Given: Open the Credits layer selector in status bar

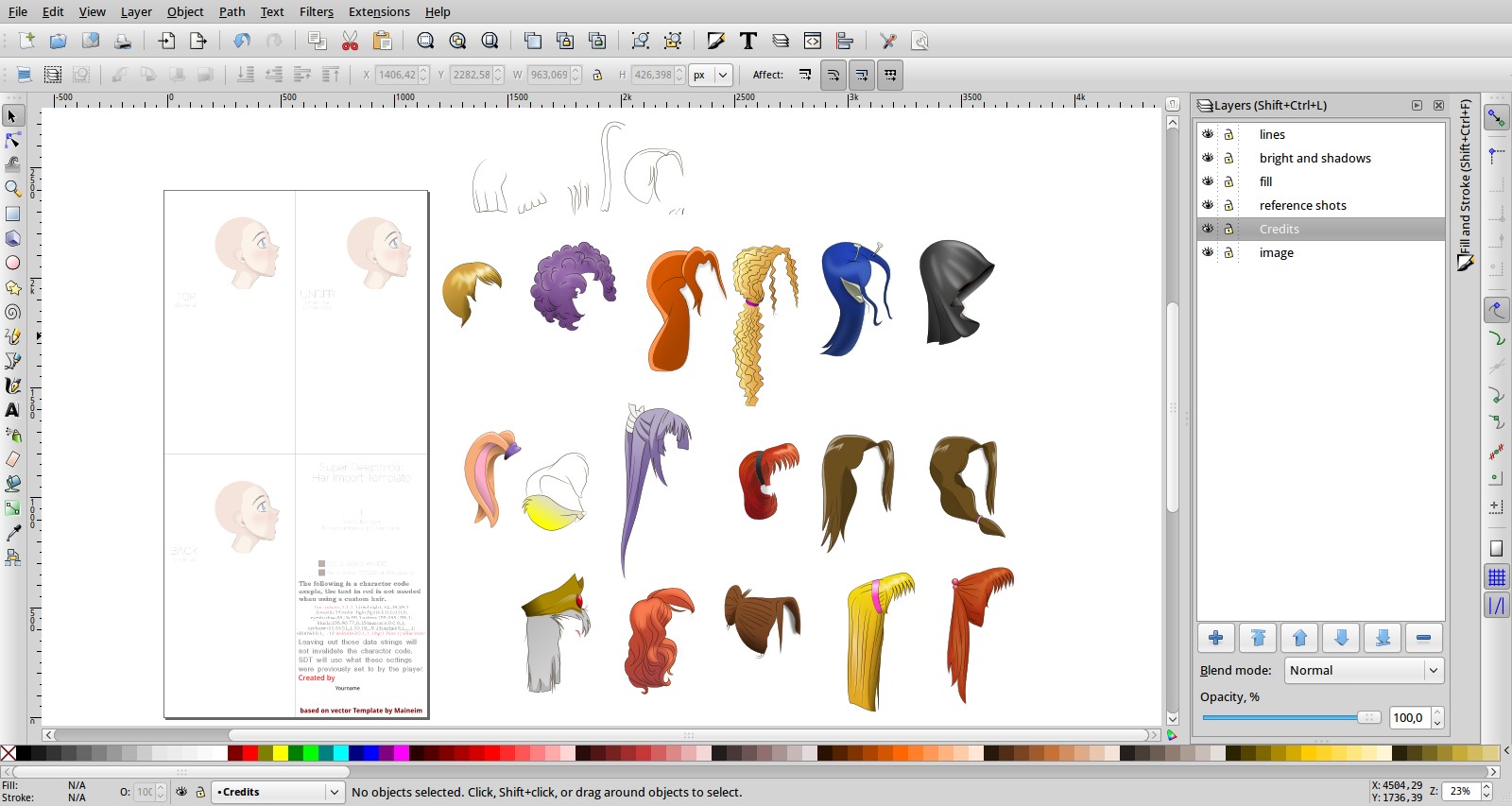Looking at the screenshot, I should [x=277, y=792].
